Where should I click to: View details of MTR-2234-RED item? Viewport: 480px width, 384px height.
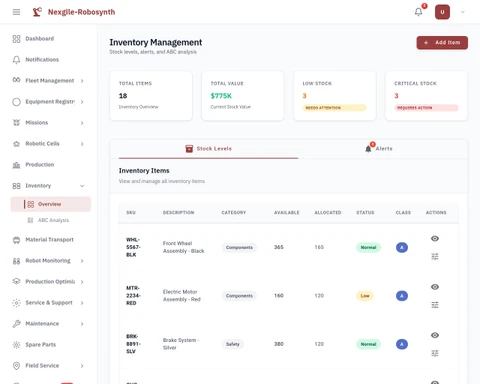pos(435,287)
